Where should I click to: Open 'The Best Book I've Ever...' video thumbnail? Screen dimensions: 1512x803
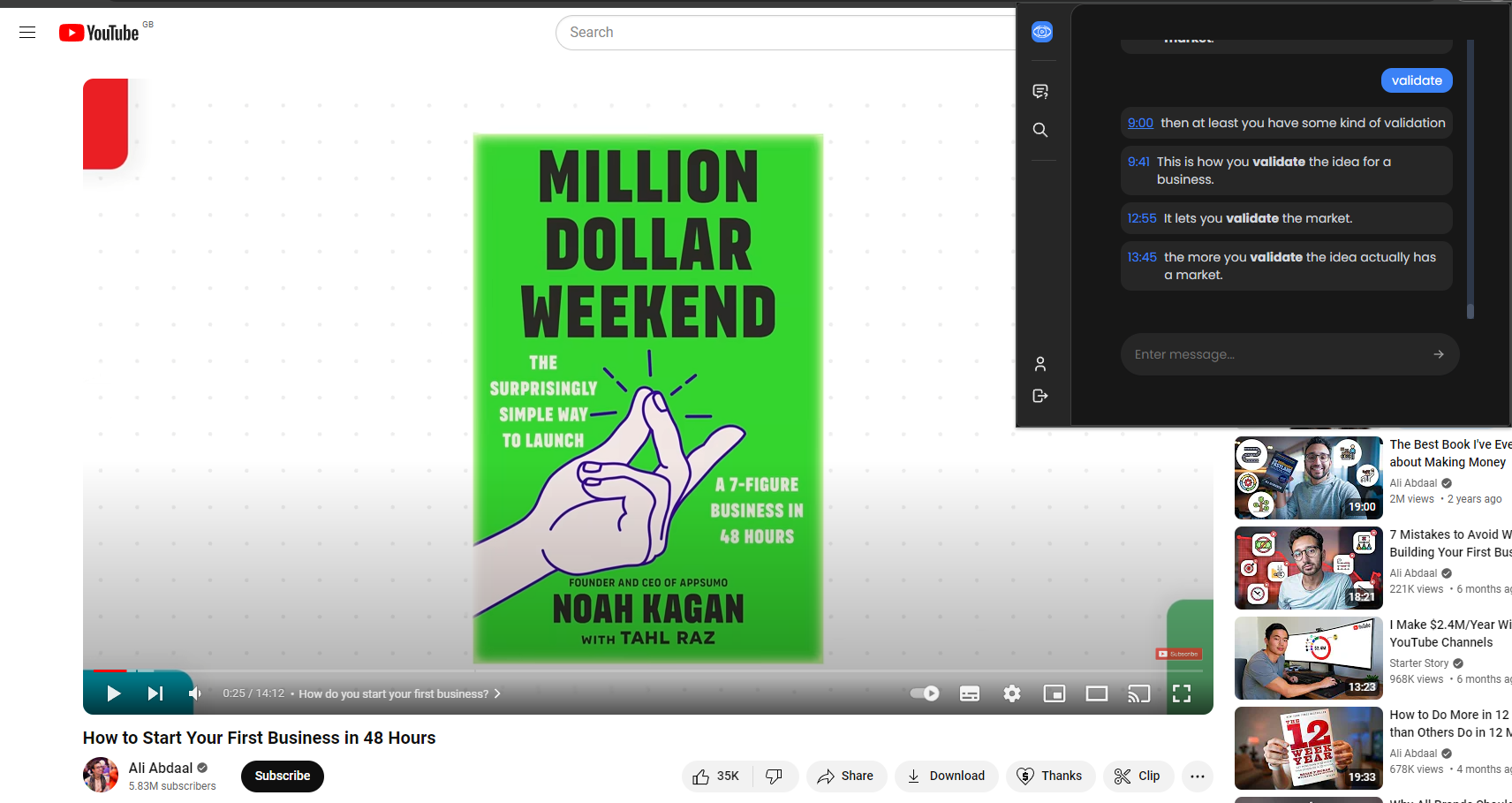coord(1309,478)
